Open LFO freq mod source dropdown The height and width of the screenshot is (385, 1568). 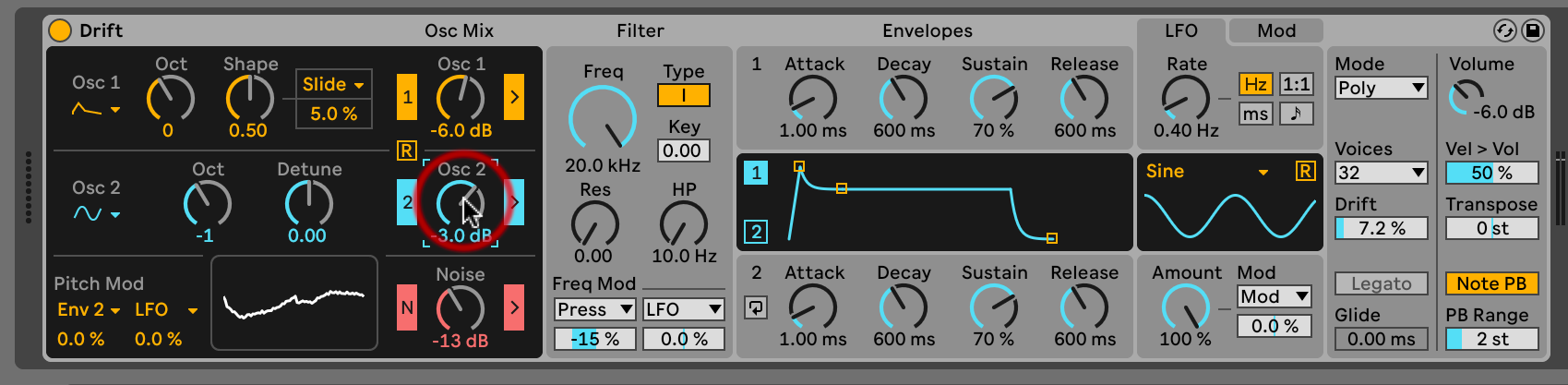tap(683, 309)
